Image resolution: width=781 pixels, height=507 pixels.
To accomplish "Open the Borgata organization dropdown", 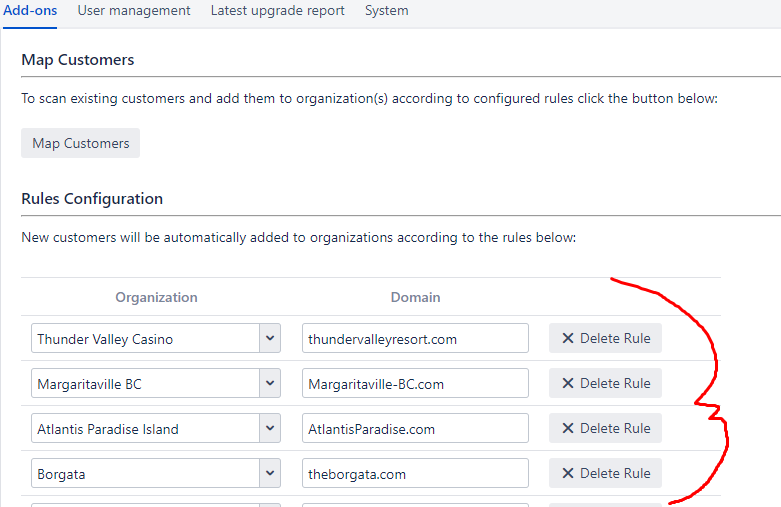I will tap(270, 474).
